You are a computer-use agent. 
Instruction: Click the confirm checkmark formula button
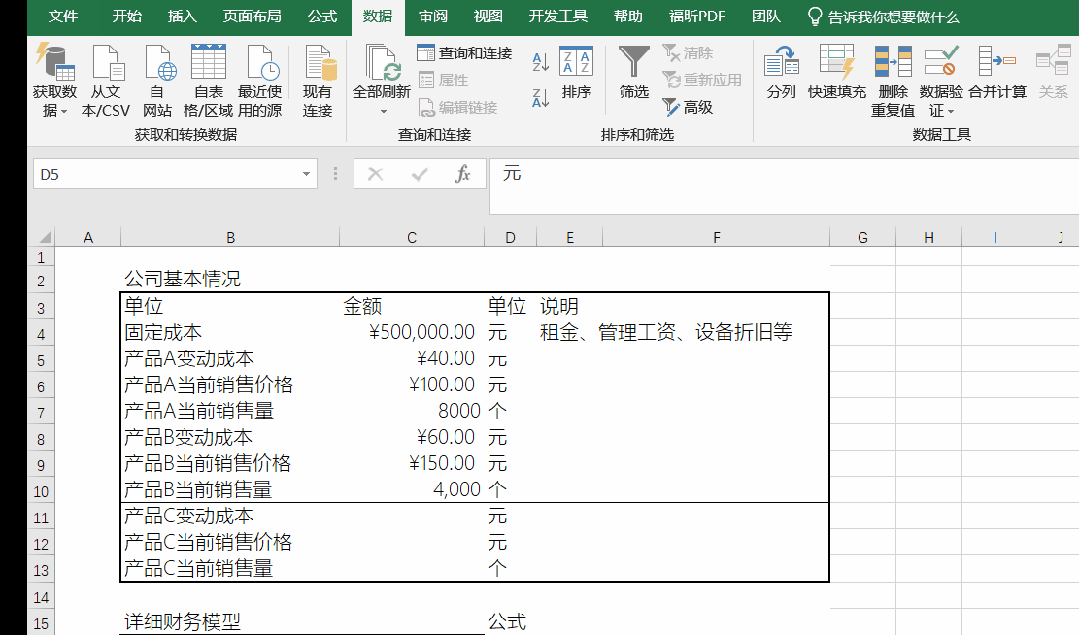pos(419,174)
